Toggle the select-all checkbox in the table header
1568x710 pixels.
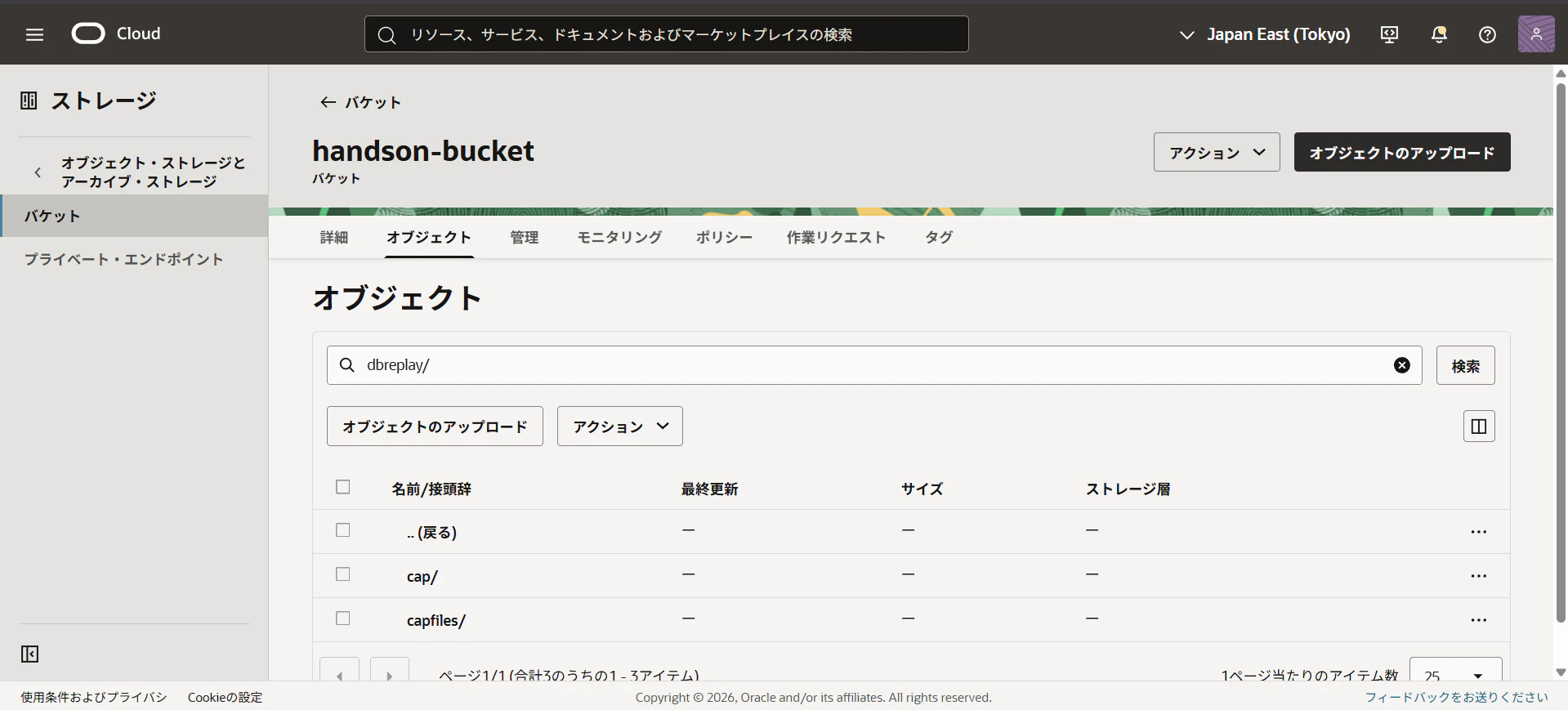click(343, 487)
